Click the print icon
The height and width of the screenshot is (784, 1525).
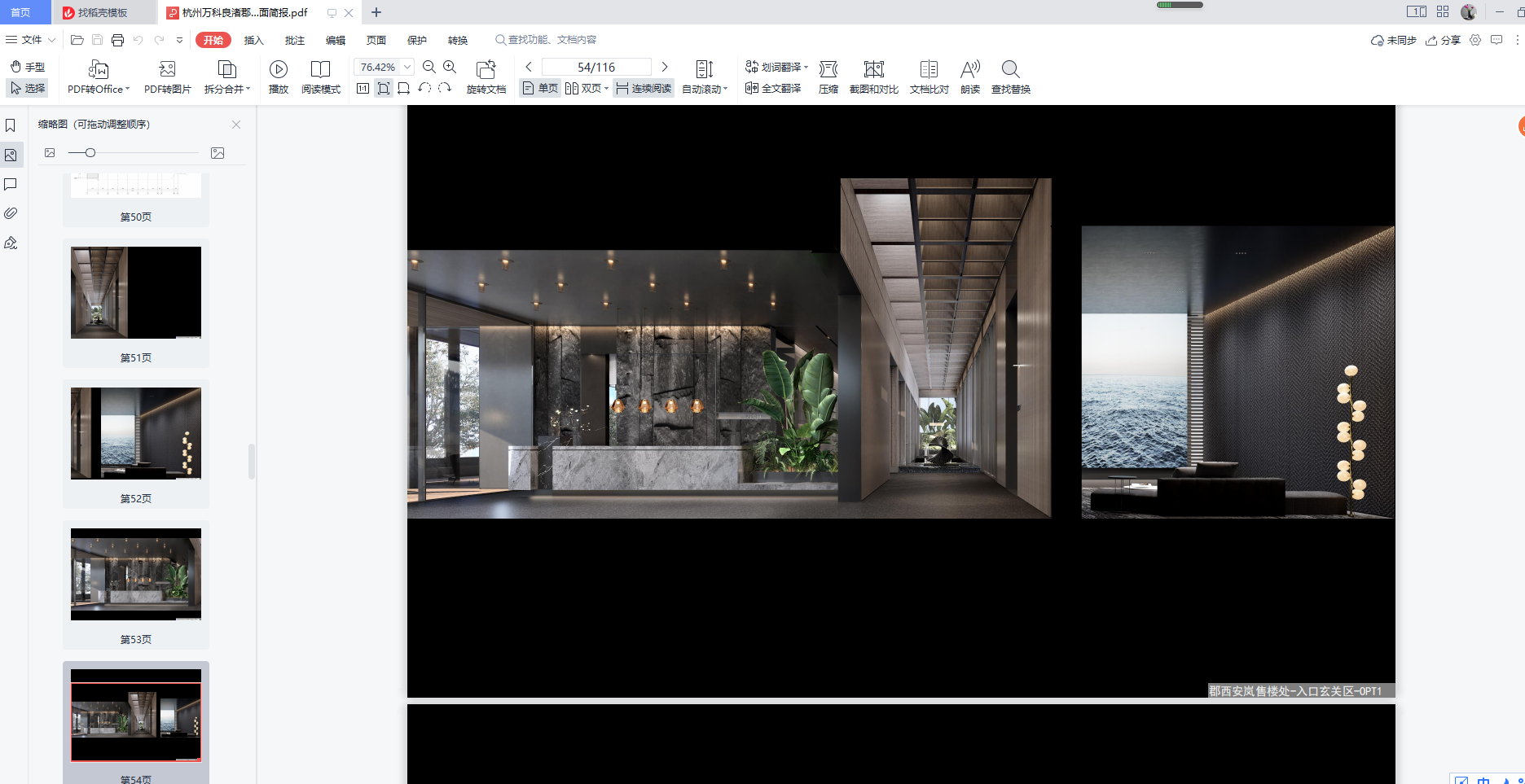tap(118, 40)
